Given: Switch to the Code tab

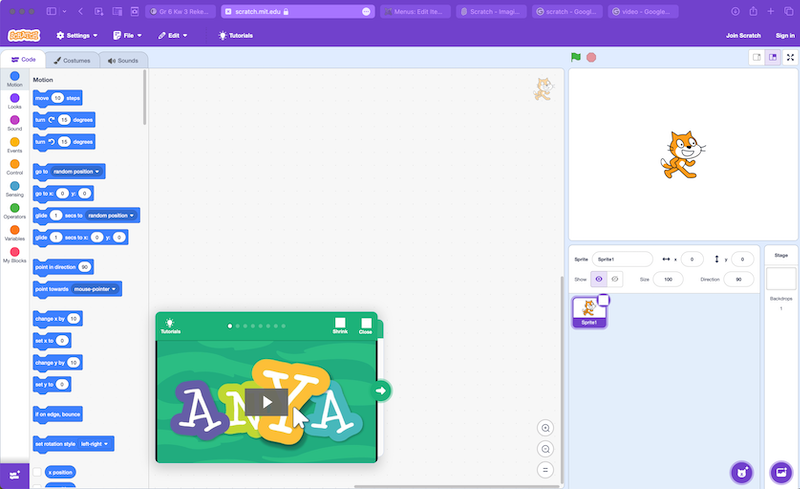Looking at the screenshot, I should point(23,60).
